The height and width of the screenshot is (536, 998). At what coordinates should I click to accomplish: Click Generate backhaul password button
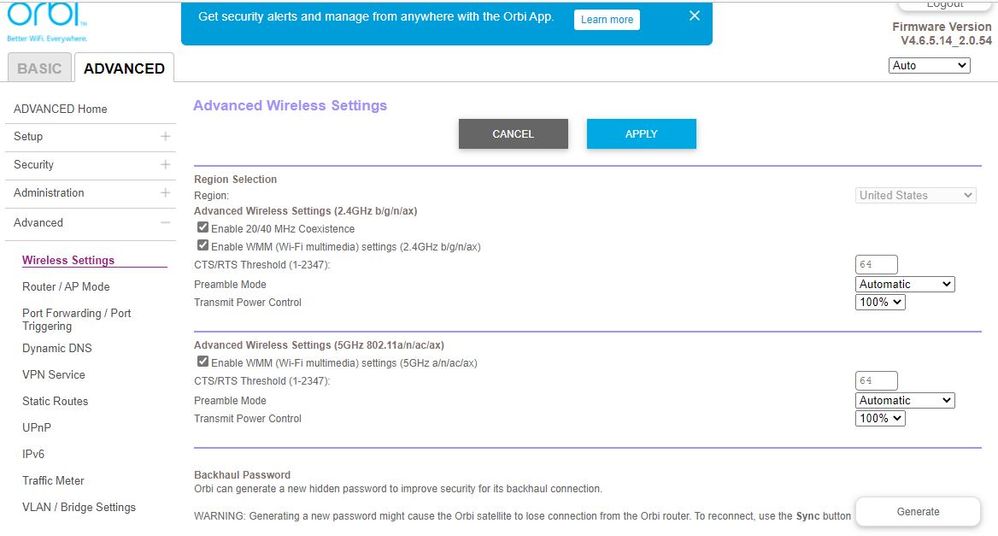click(917, 511)
